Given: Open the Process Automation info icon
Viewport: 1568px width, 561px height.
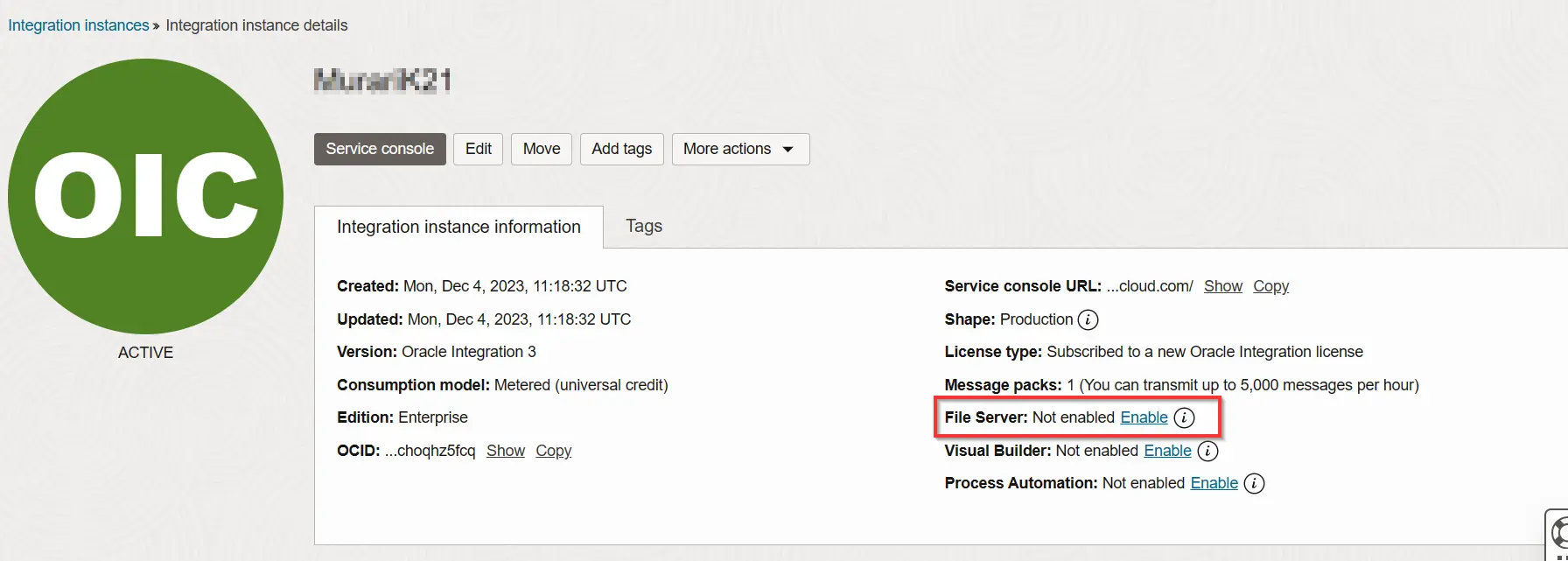Looking at the screenshot, I should [x=1254, y=483].
